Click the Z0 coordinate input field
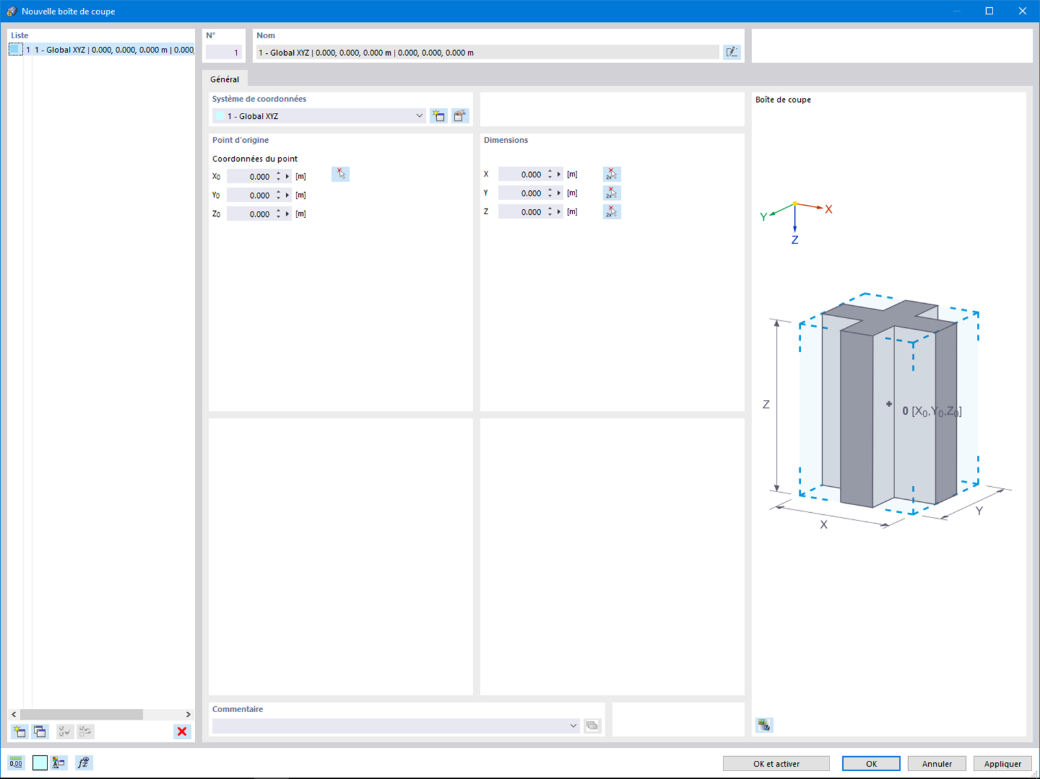 [x=251, y=214]
